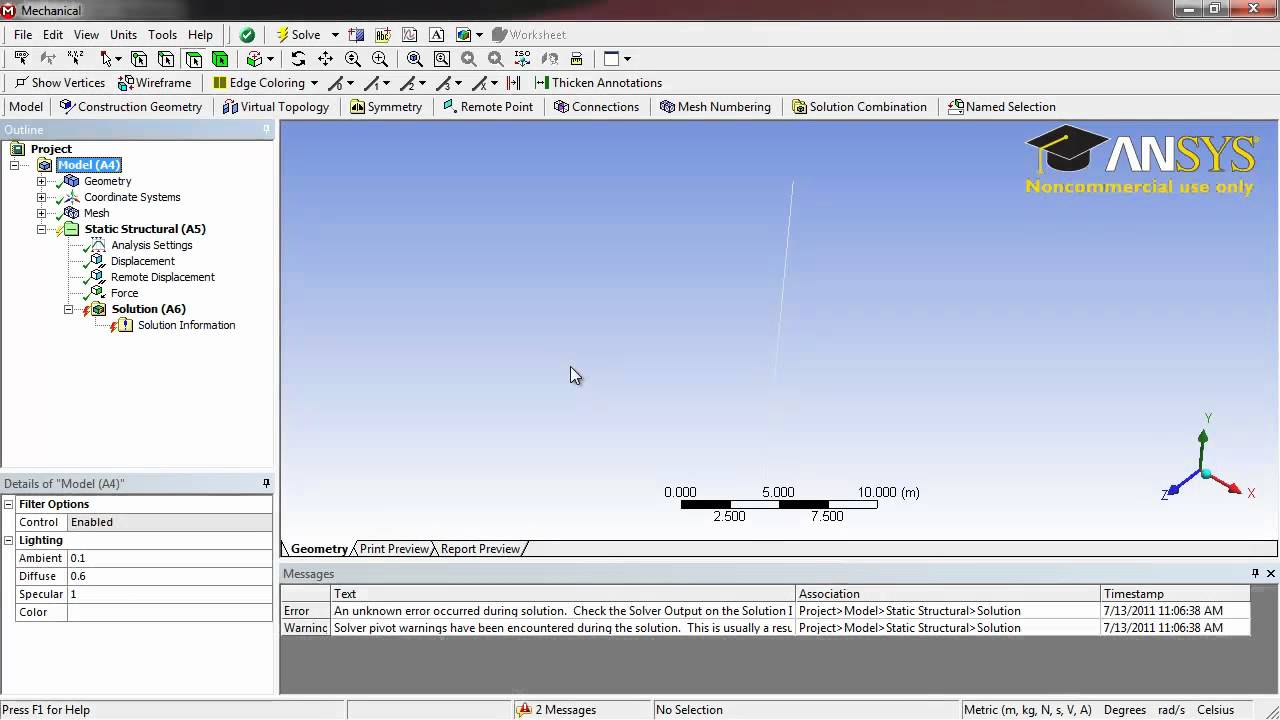Click the Label tool icon
The height and width of the screenshot is (720, 1280).
click(21, 59)
